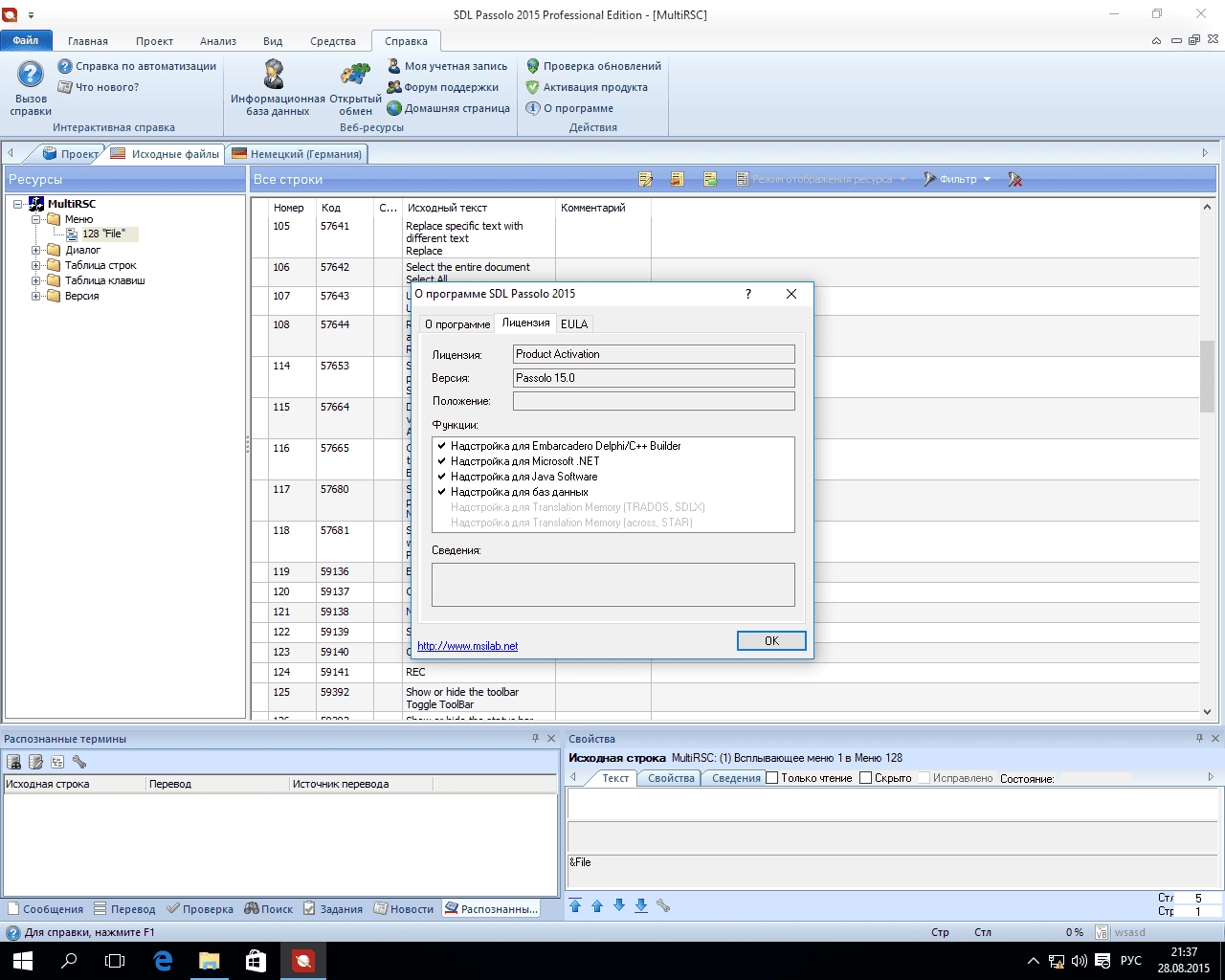Toggle Embarcadero Delphi/C++ Builder add-in check
This screenshot has width=1225, height=980.
click(441, 446)
